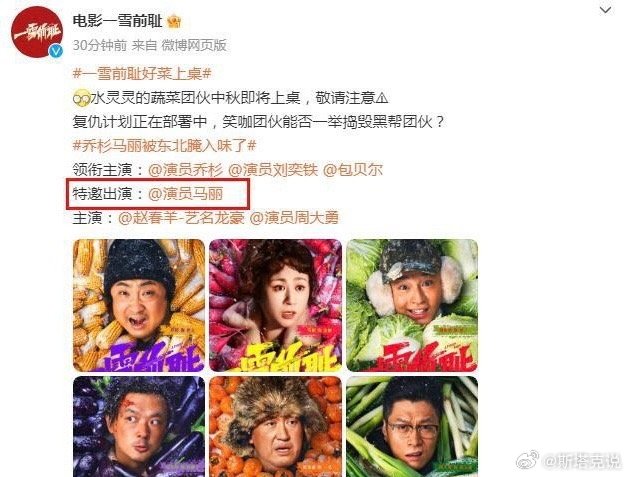This screenshot has width=628, height=477.
Task: View the green onion poster thumbnail
Action: coord(412,427)
